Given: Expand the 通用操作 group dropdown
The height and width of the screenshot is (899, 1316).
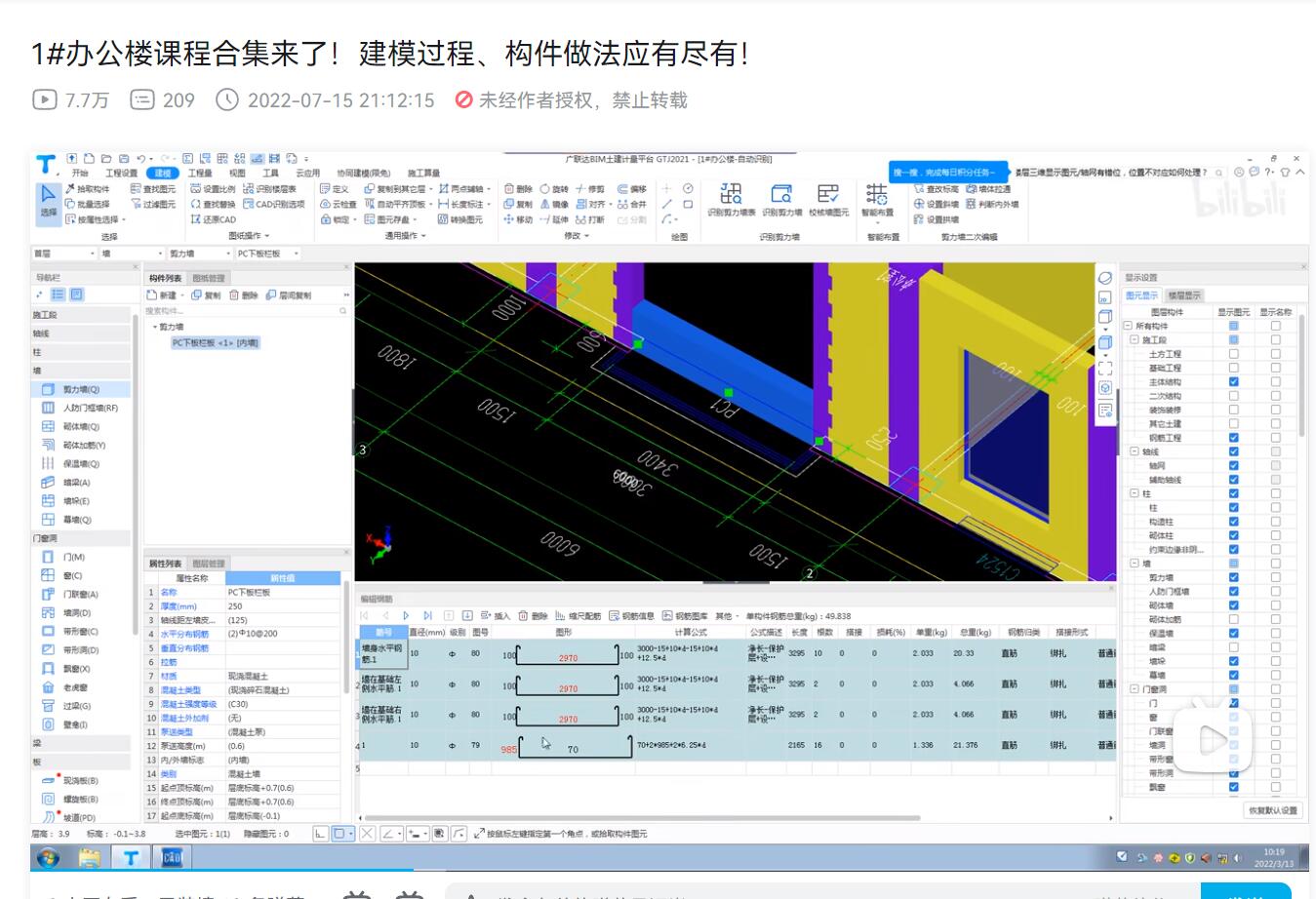Looking at the screenshot, I should click(405, 236).
